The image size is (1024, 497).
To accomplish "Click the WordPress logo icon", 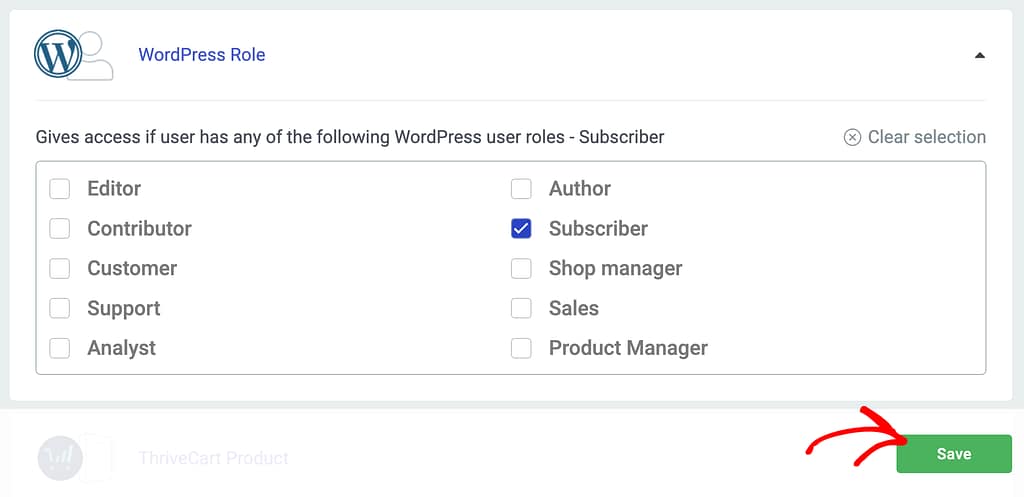I will click(57, 55).
